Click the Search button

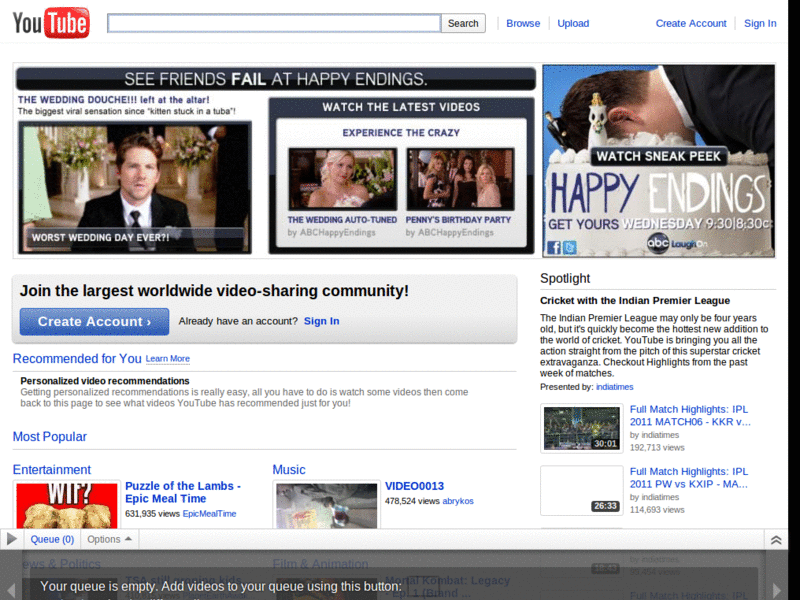tap(463, 23)
